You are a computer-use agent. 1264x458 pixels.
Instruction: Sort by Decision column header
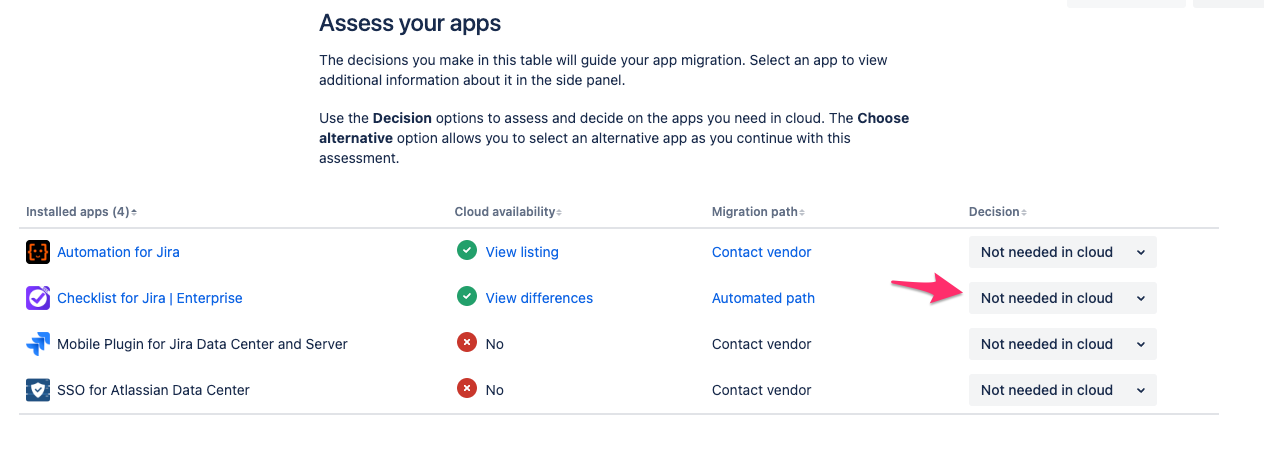(x=997, y=212)
